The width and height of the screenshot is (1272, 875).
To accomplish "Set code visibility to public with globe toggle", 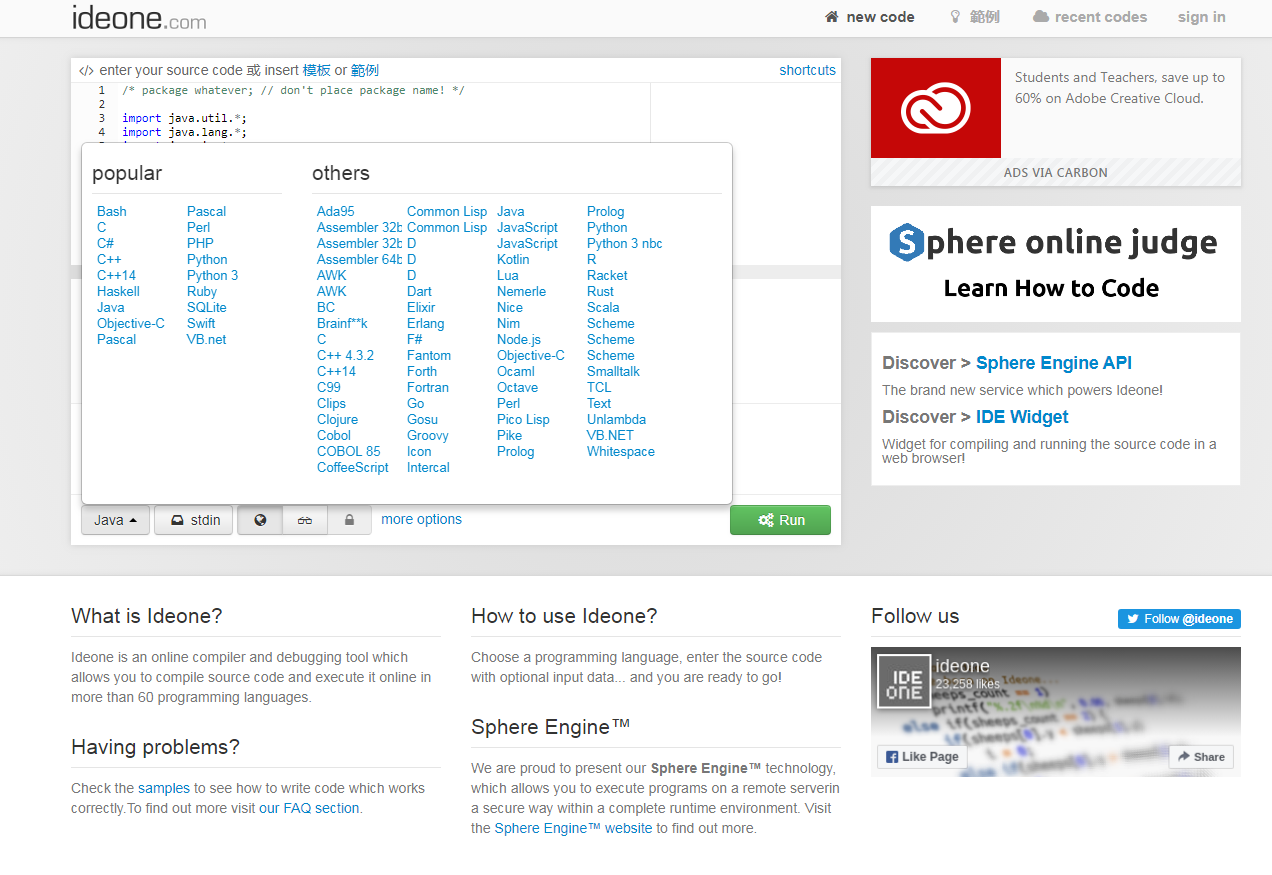I will coord(259,519).
